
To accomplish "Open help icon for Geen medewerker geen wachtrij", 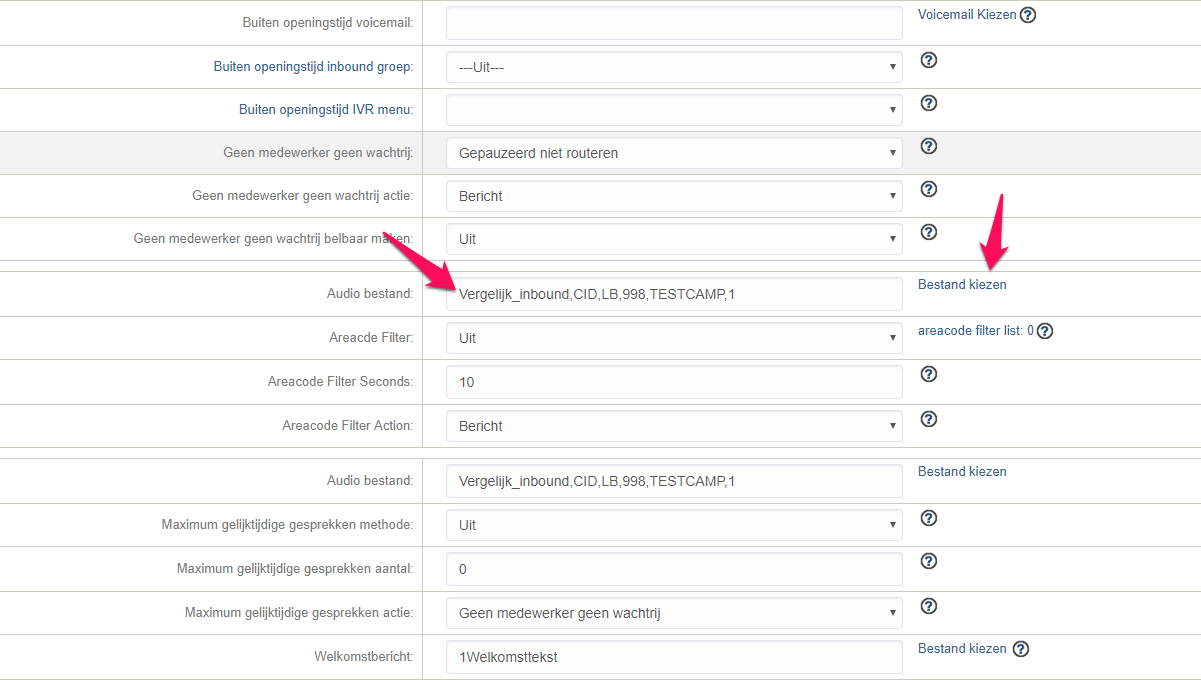I will click(x=928, y=146).
